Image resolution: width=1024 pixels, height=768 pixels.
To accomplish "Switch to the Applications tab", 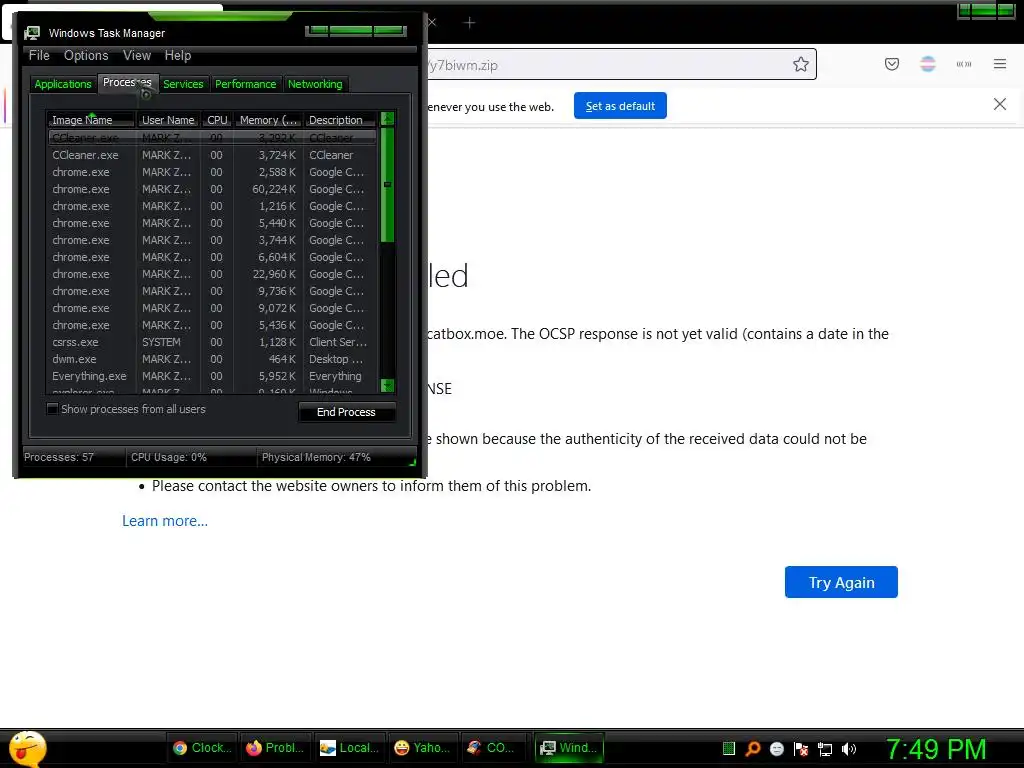I will [63, 84].
